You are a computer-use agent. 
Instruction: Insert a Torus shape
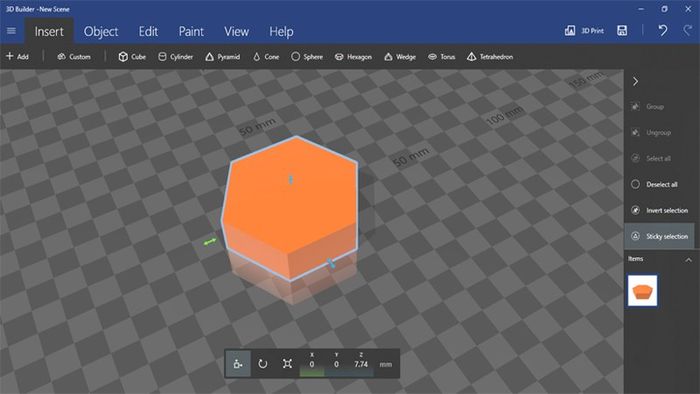[x=442, y=57]
